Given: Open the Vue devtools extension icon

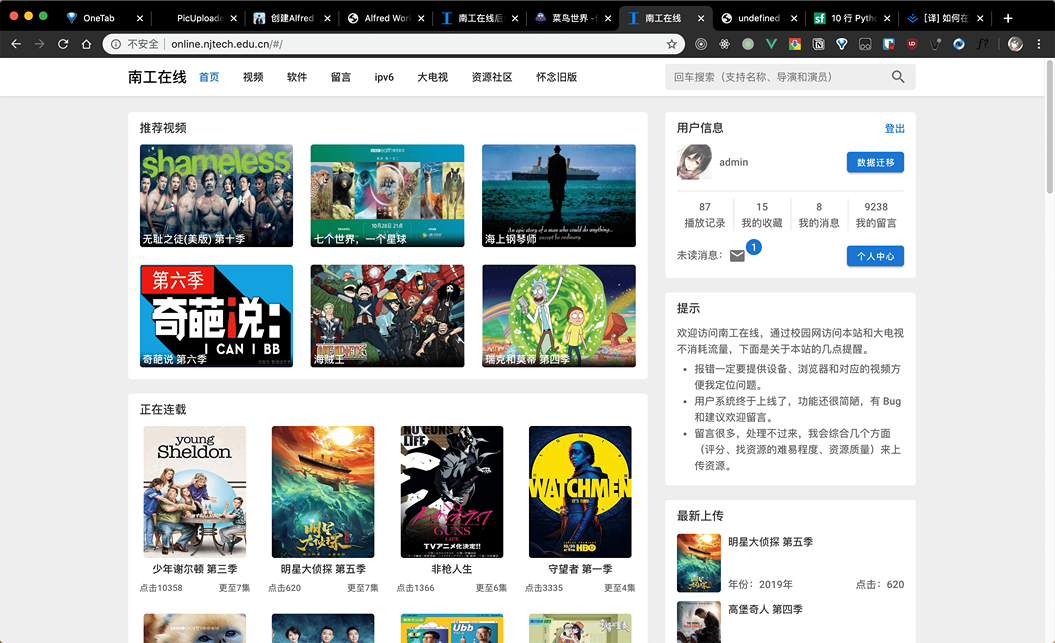Looking at the screenshot, I should point(771,44).
